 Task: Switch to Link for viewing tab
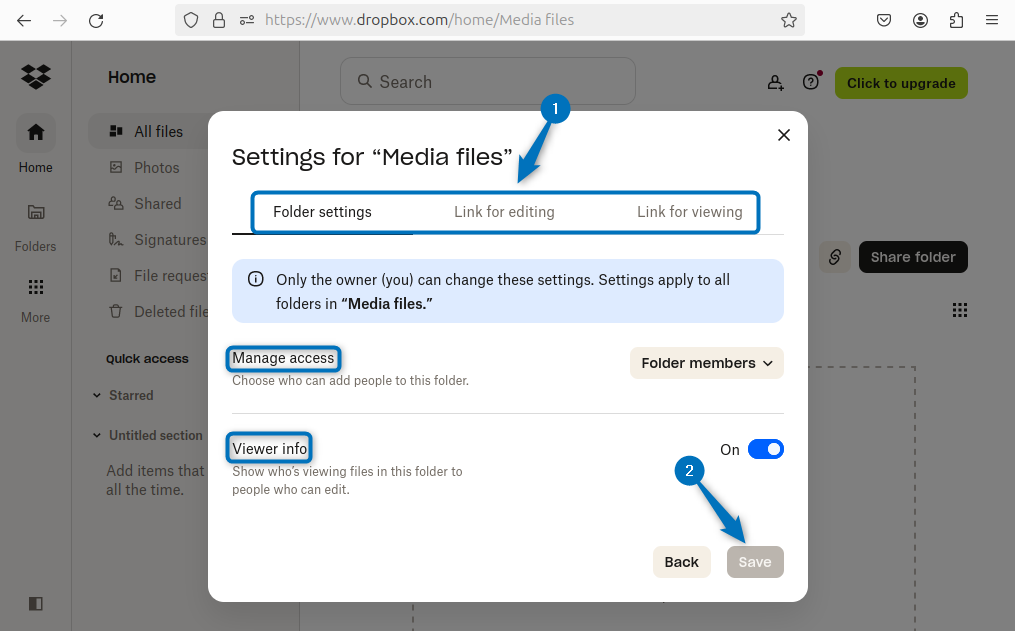689,212
